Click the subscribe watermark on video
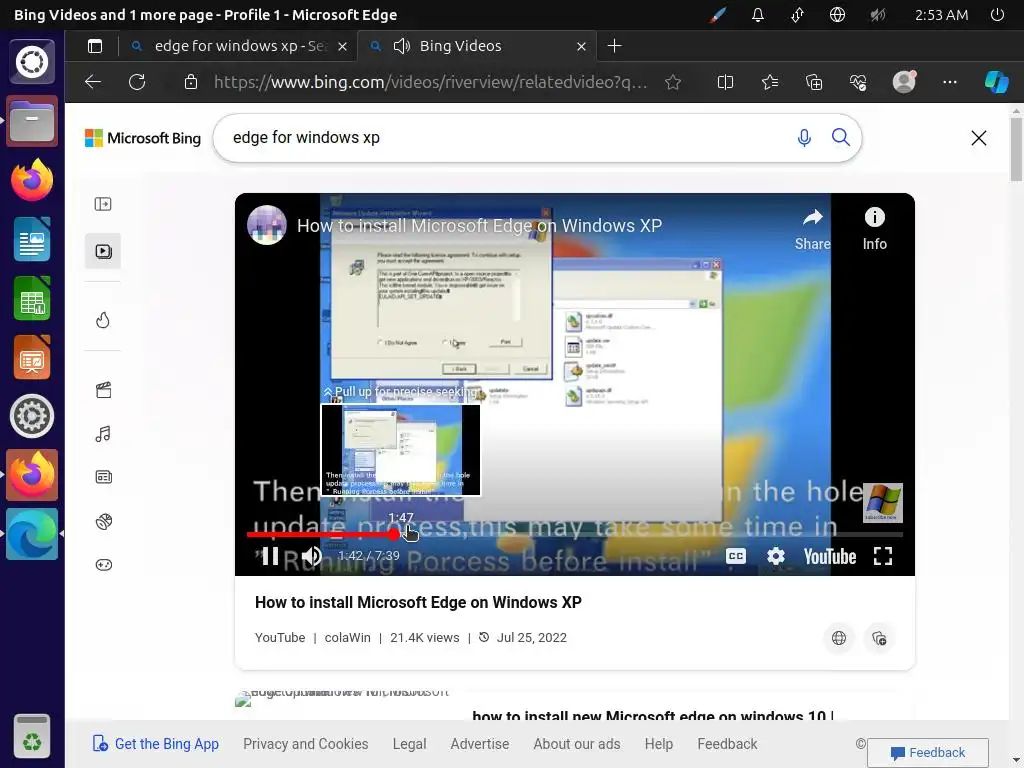Screen dimensions: 1024x768 coord(883,503)
